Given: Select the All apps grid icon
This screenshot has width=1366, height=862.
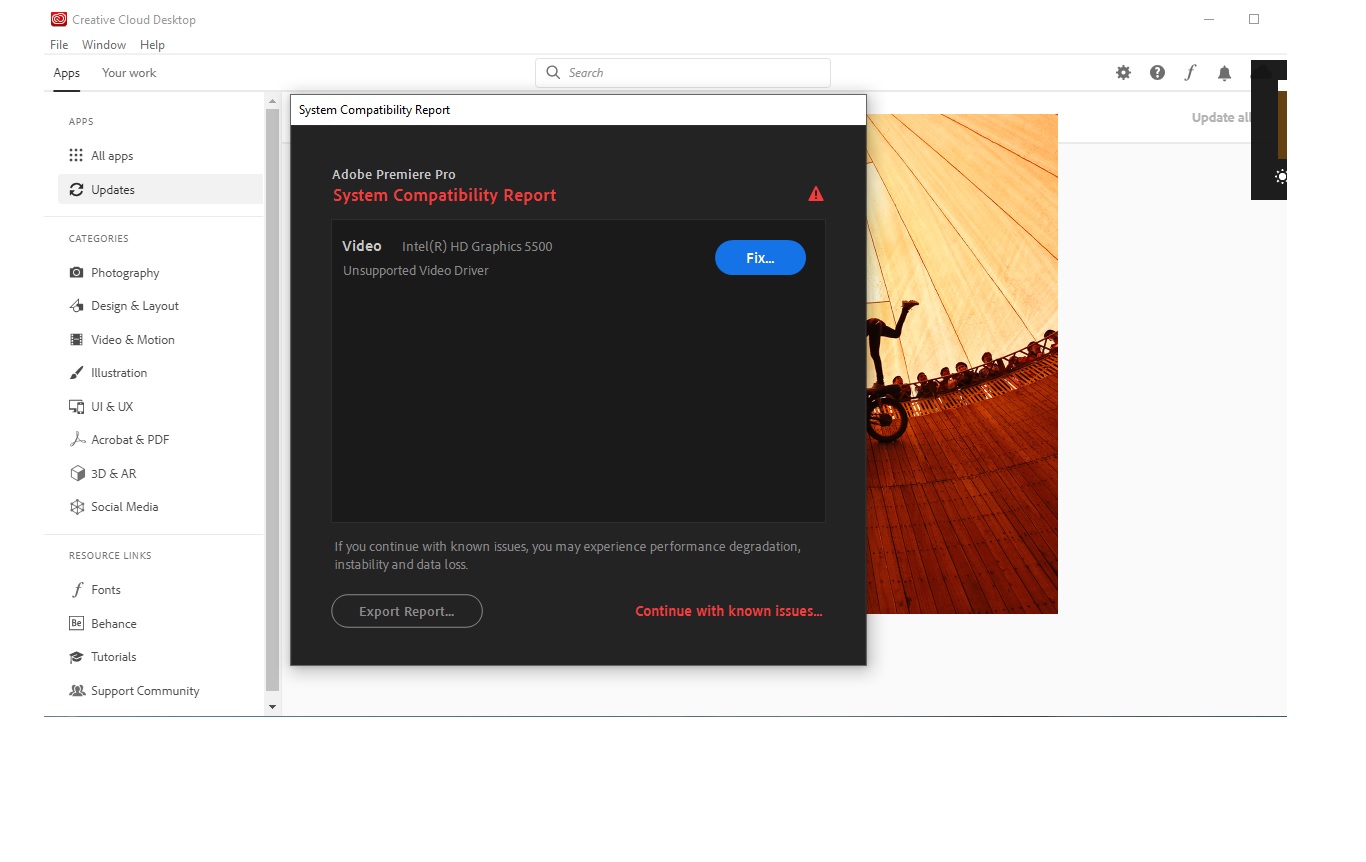Looking at the screenshot, I should point(75,155).
